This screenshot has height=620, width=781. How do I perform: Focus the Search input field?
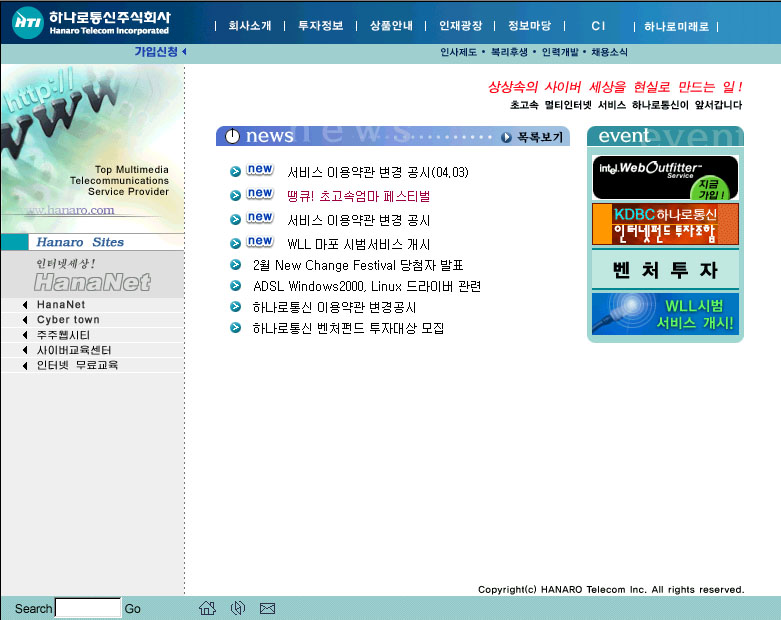[x=88, y=608]
